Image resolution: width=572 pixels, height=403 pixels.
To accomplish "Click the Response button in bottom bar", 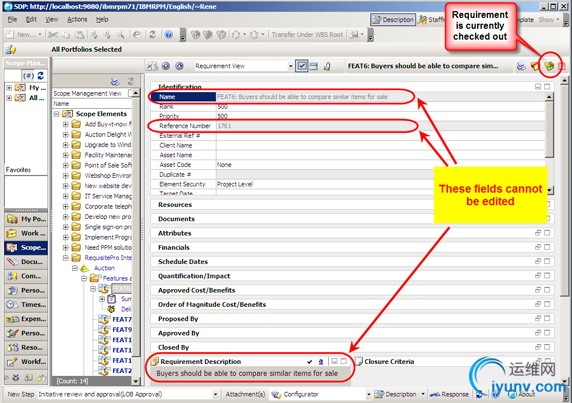I will click(449, 394).
